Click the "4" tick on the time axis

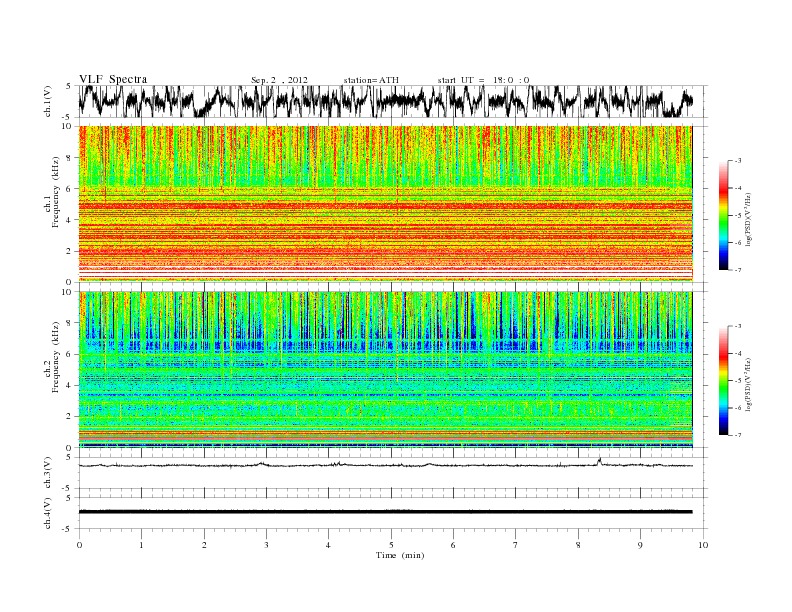(328, 545)
